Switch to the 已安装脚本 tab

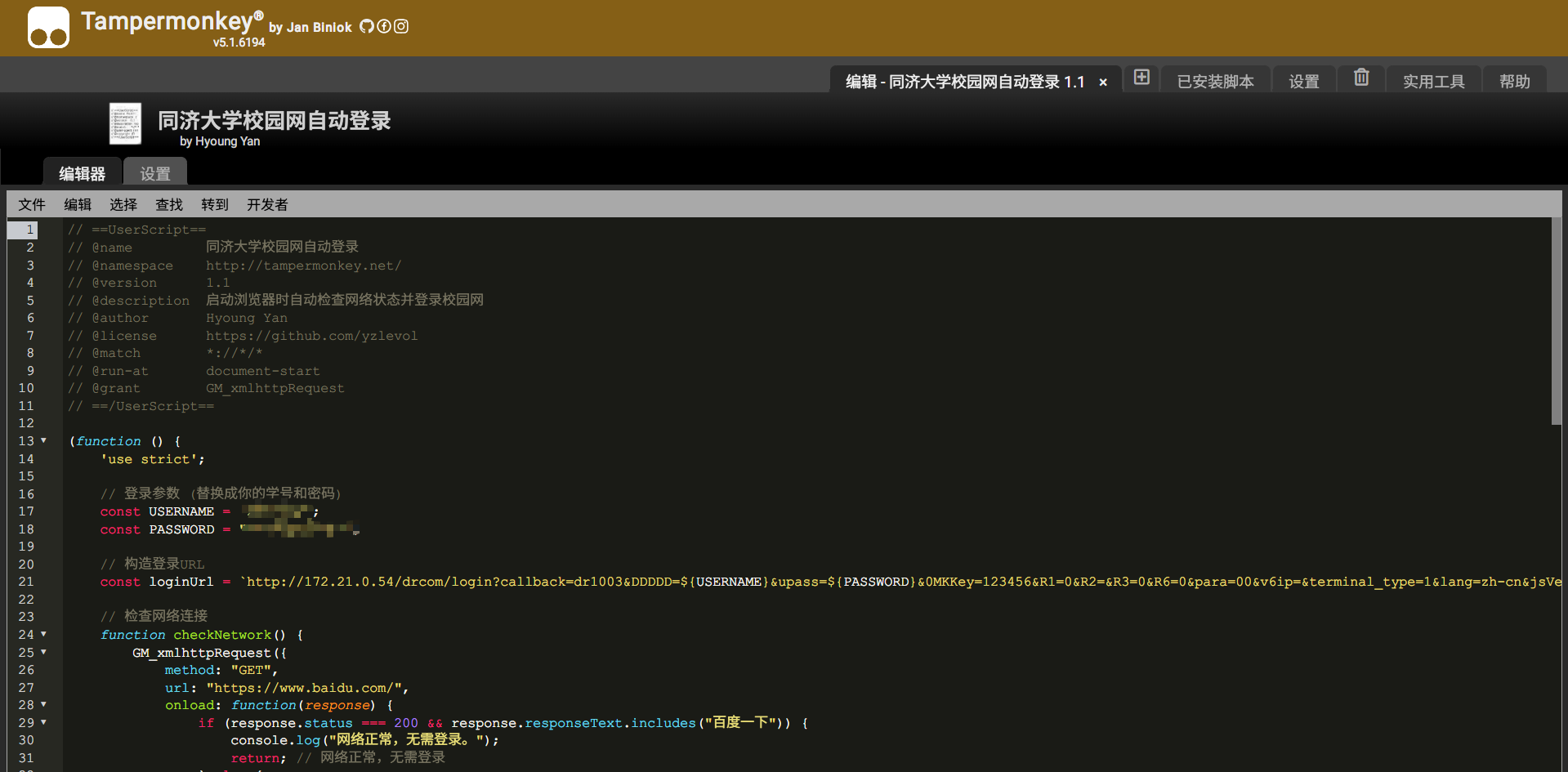click(x=1215, y=81)
